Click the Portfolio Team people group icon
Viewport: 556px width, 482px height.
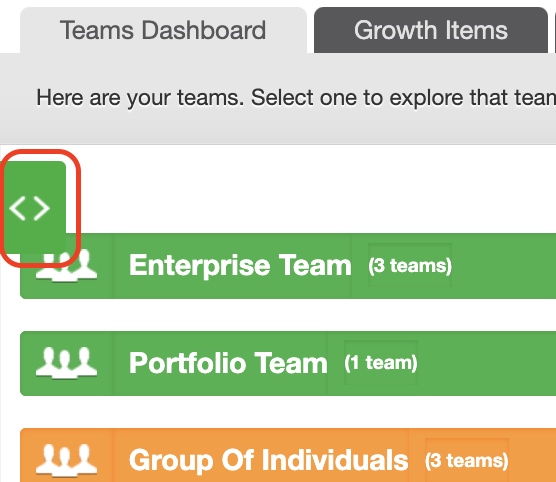(66, 362)
